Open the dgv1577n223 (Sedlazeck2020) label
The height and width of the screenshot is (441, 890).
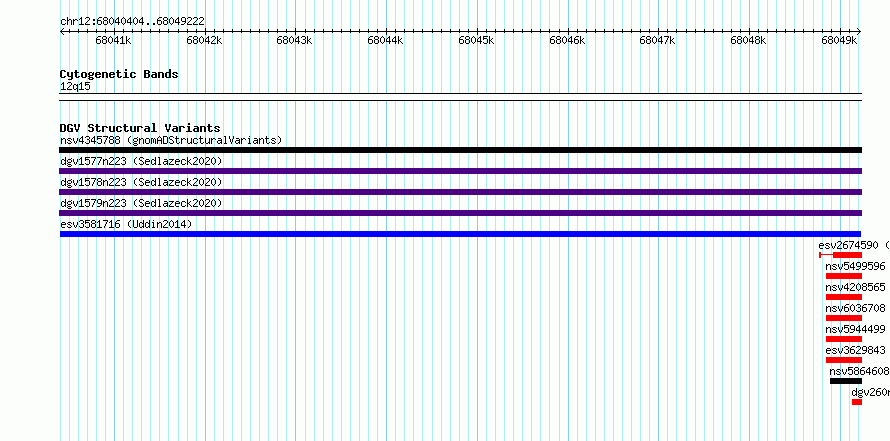(x=141, y=161)
